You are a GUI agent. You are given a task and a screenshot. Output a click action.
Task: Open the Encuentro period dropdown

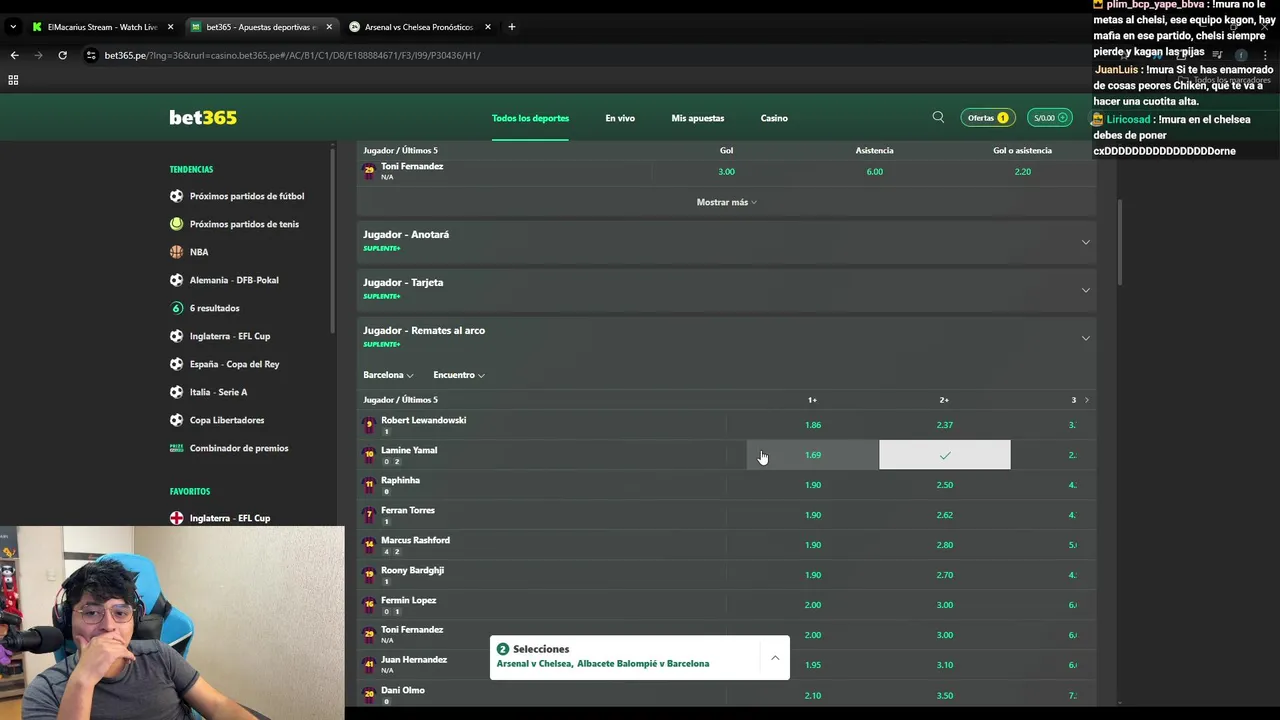(x=459, y=375)
